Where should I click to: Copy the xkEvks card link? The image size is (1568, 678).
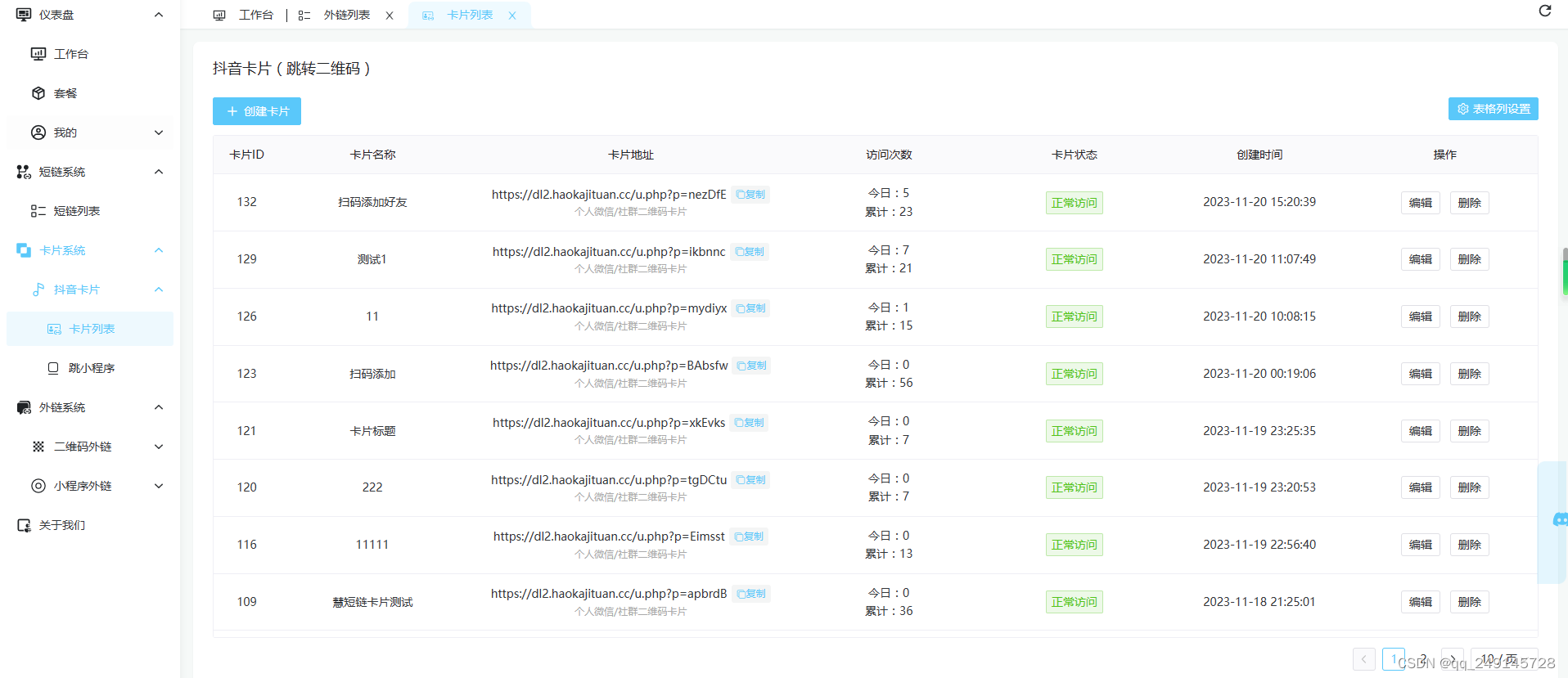coord(750,423)
